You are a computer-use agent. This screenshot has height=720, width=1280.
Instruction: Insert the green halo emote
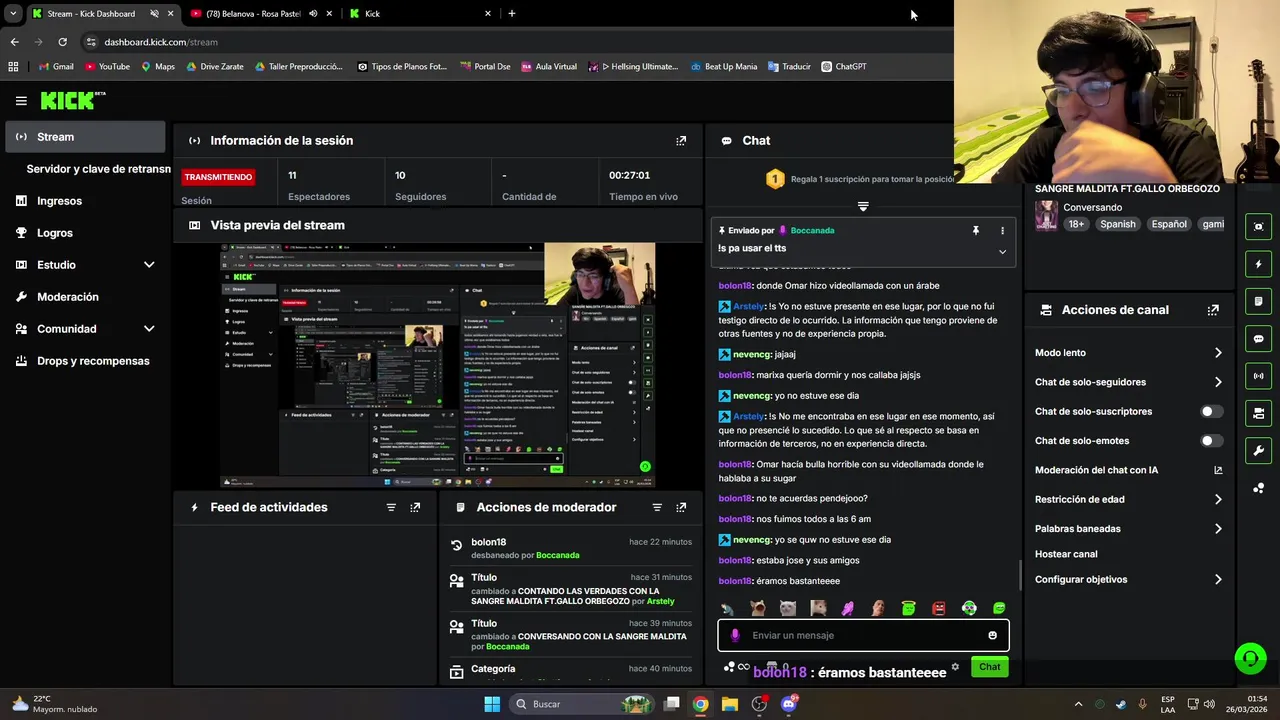(x=908, y=607)
